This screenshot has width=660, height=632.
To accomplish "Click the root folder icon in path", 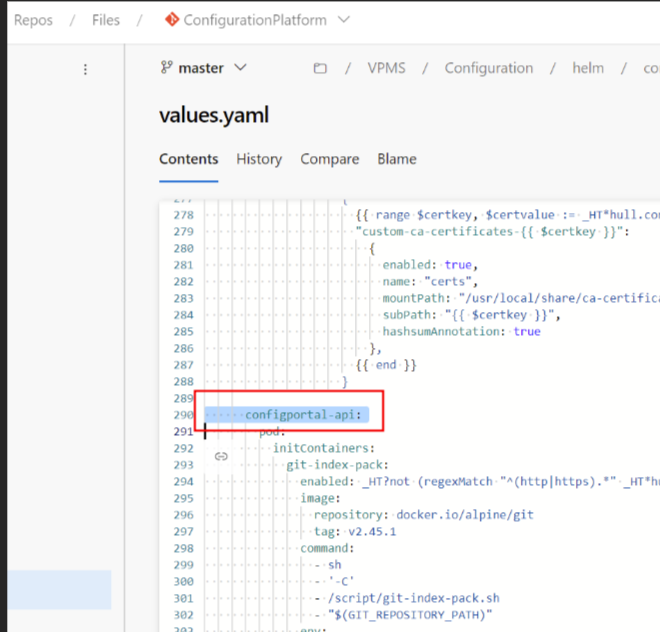I will [x=320, y=69].
